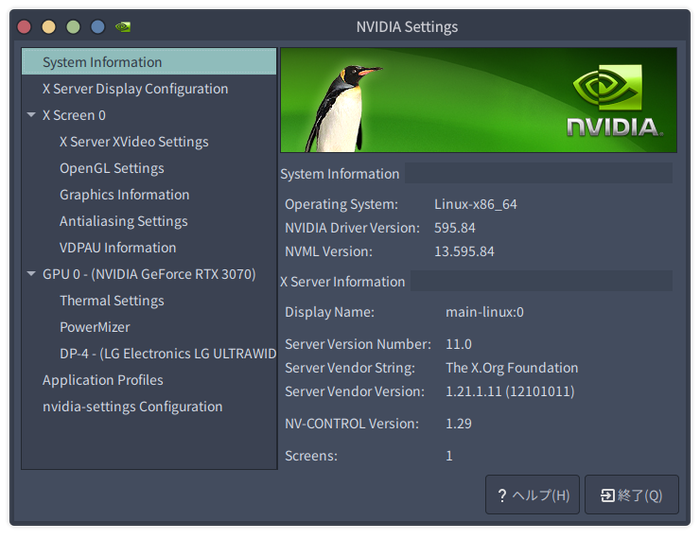The width and height of the screenshot is (700, 535).
Task: Click the Screens count value 1
Action: tap(449, 456)
